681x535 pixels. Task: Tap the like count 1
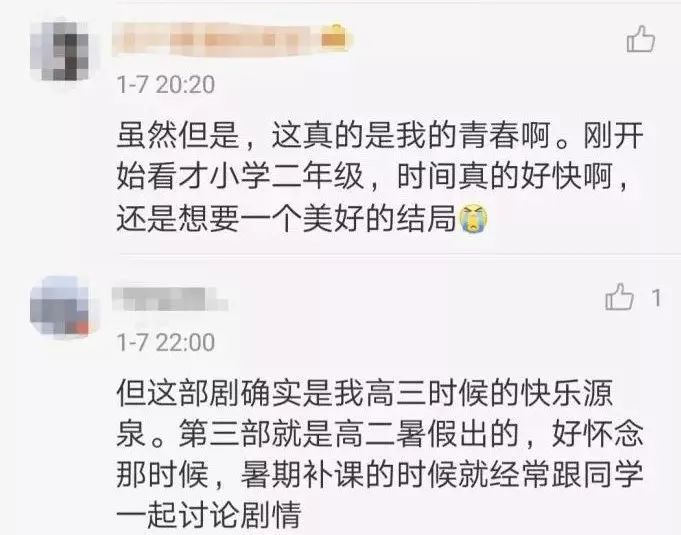[657, 298]
